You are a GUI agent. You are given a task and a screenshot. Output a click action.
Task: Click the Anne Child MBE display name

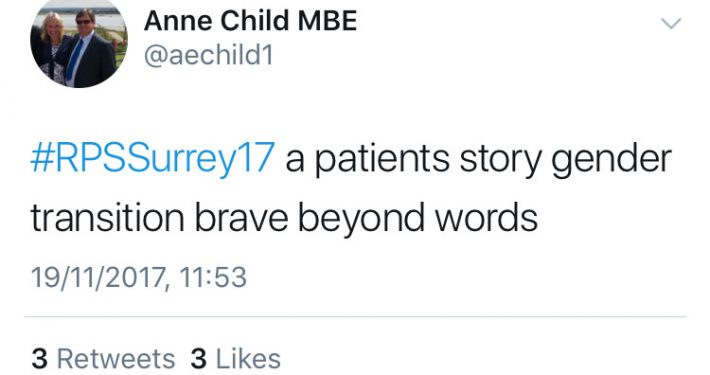click(250, 21)
